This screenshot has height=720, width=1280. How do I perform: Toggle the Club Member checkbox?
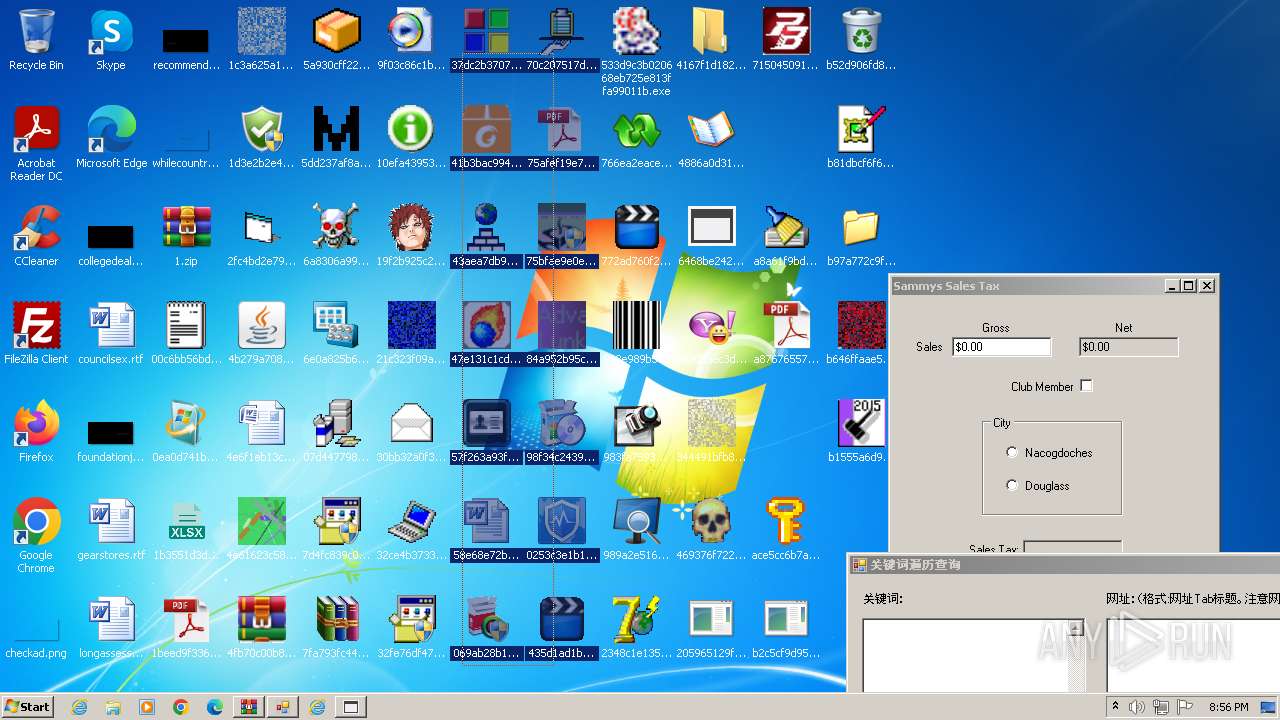(1086, 386)
